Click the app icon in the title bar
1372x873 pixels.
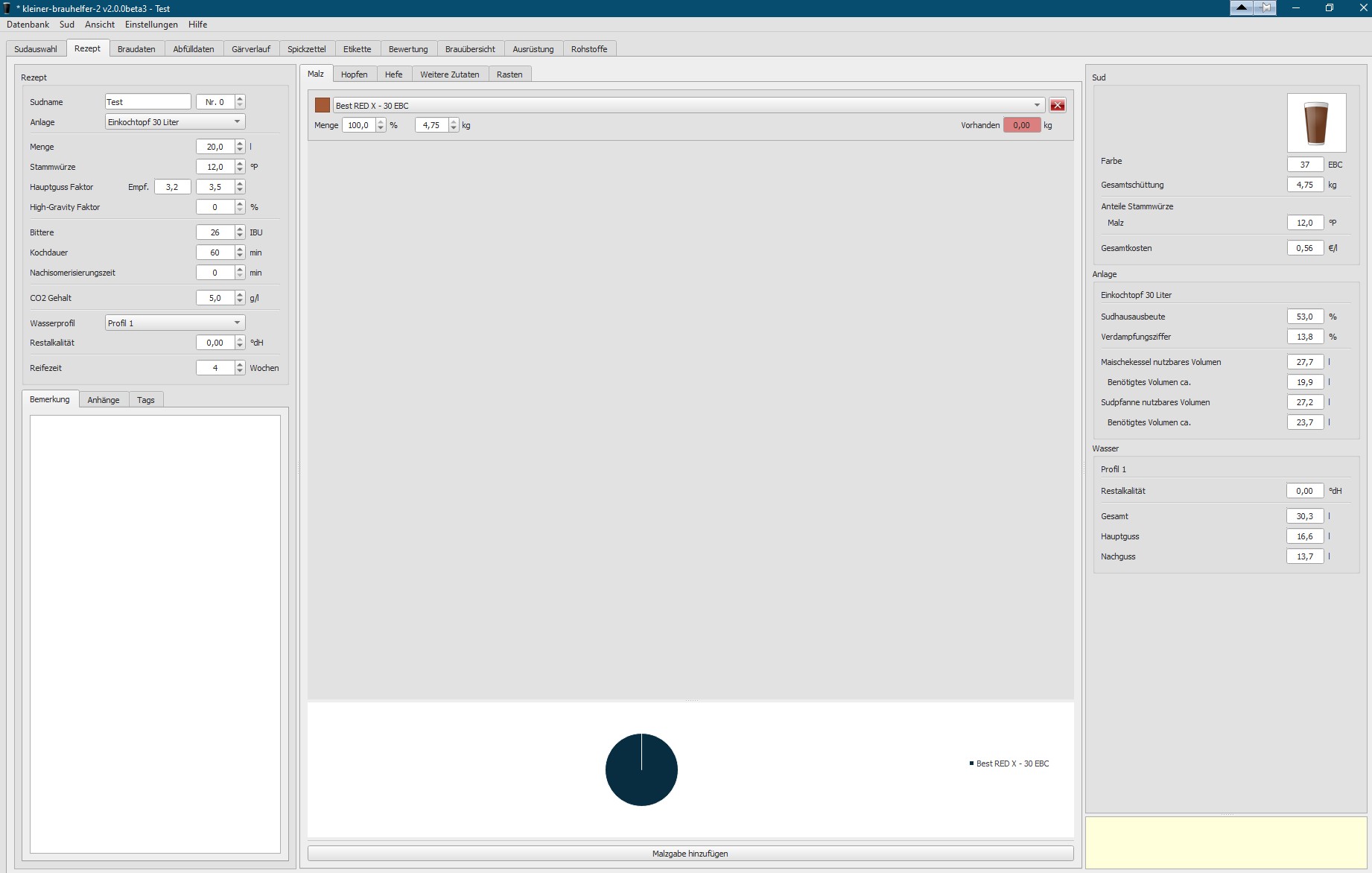[x=7, y=8]
